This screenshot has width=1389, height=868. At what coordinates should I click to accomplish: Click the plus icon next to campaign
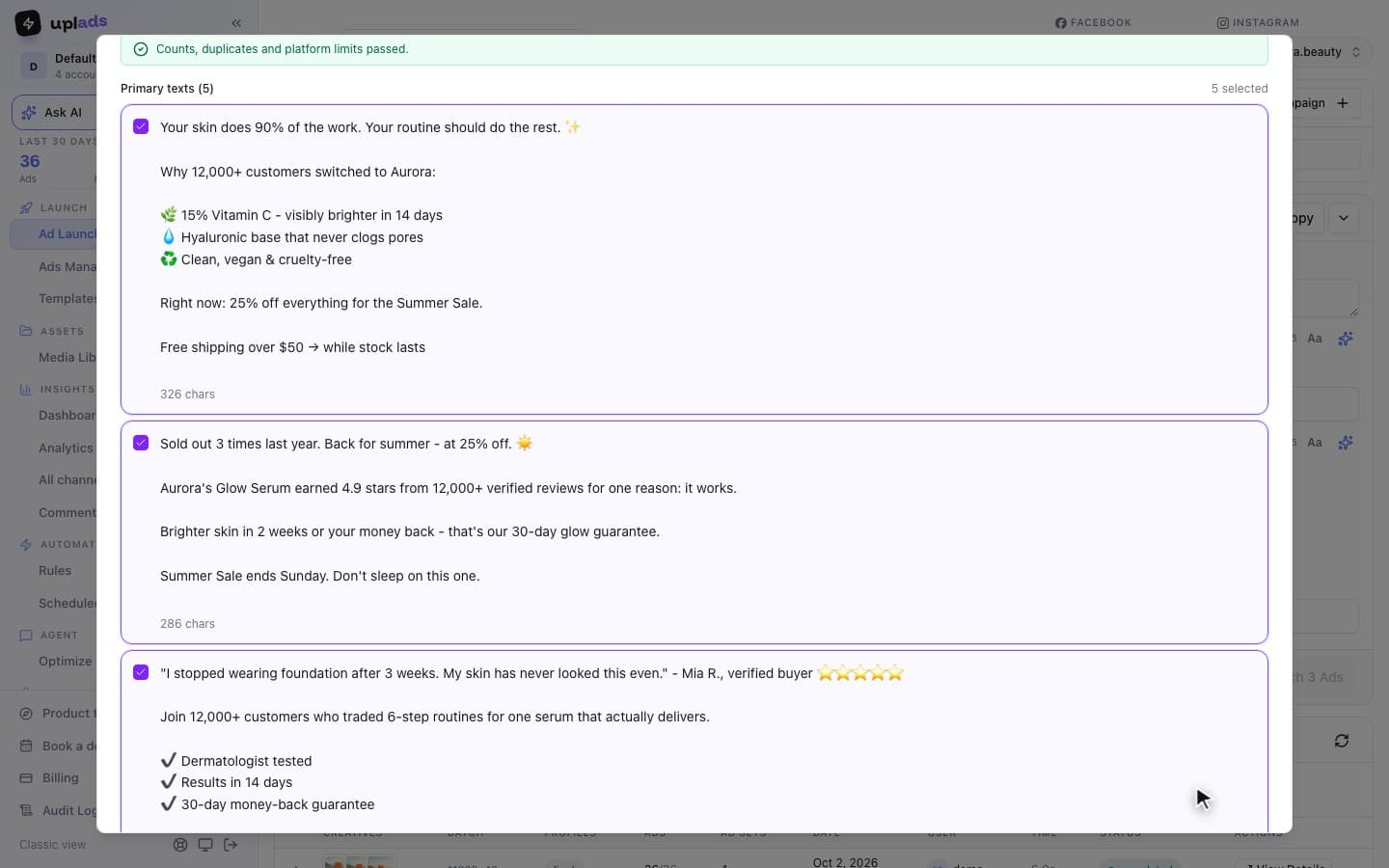[1343, 103]
